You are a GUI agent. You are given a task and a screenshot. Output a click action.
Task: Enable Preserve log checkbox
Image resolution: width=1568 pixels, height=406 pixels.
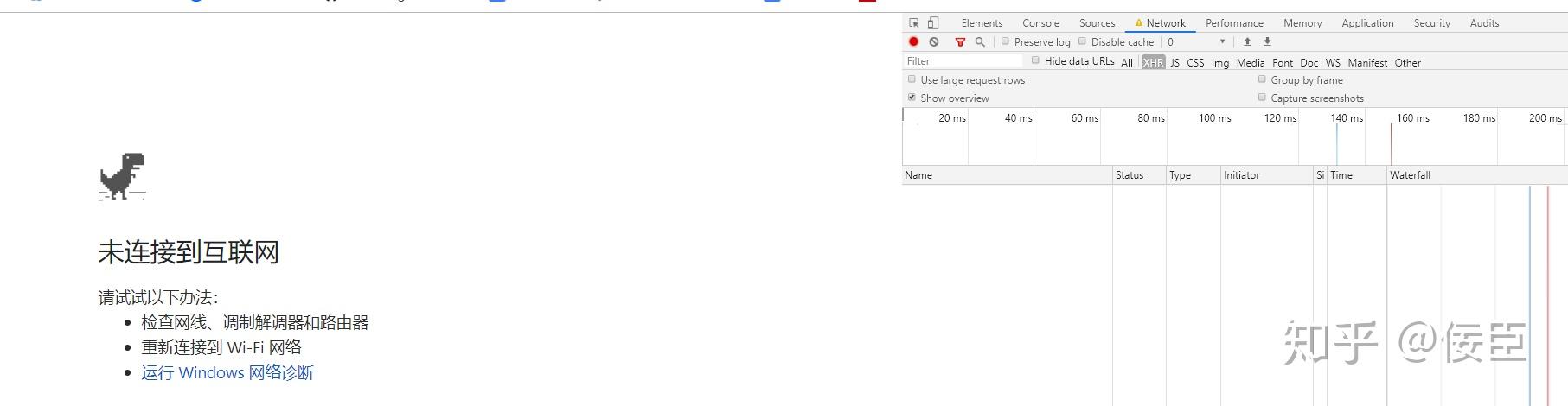1005,41
